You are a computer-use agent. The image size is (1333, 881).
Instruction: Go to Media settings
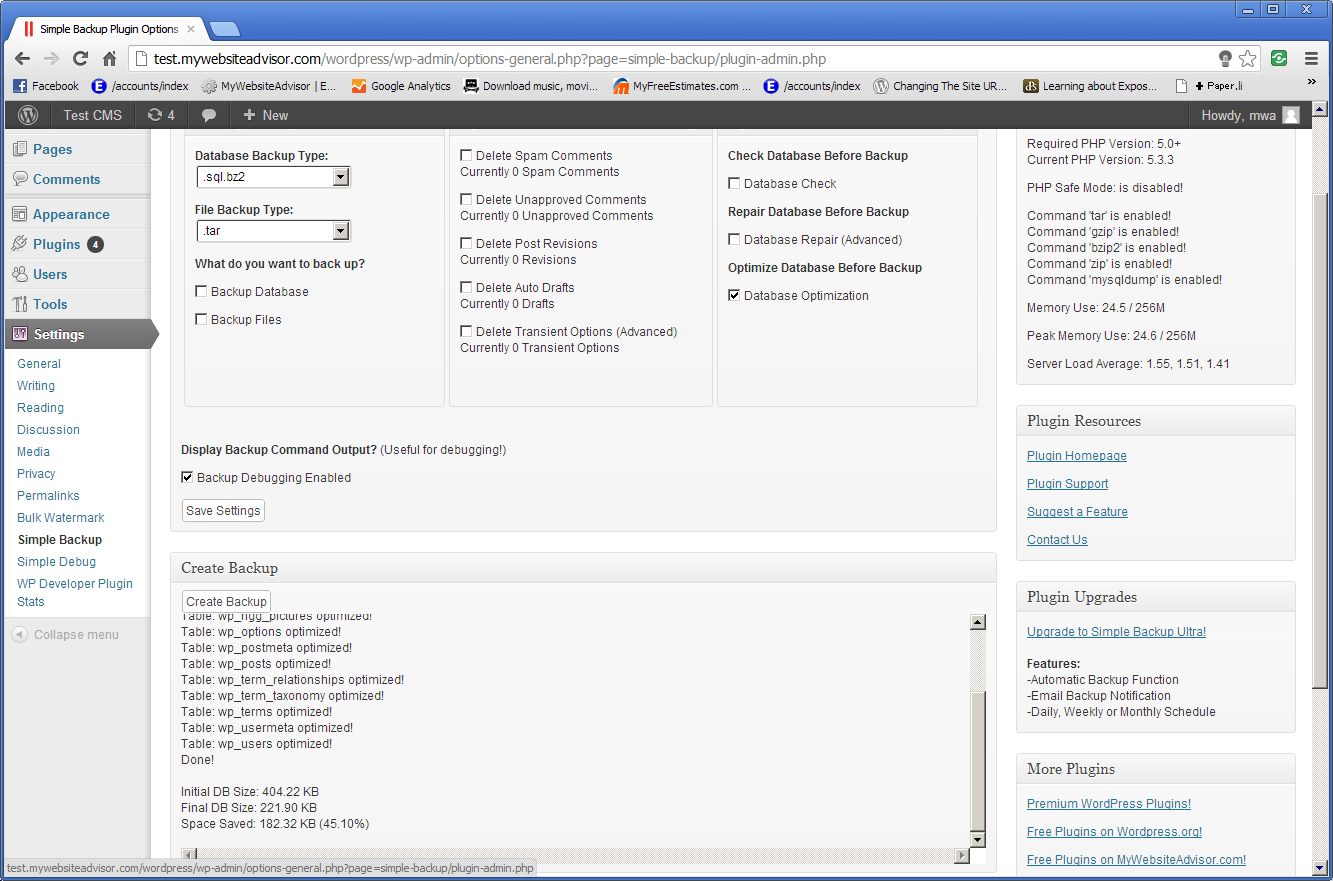click(x=33, y=452)
